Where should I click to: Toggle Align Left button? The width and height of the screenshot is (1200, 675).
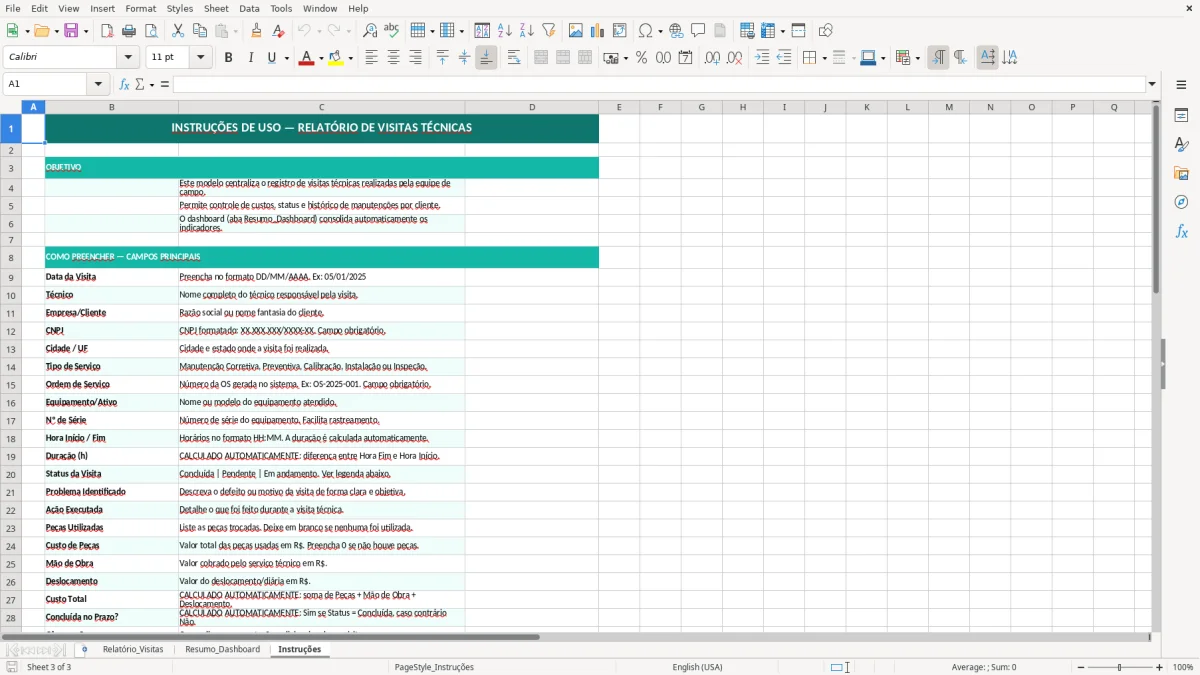tap(371, 58)
